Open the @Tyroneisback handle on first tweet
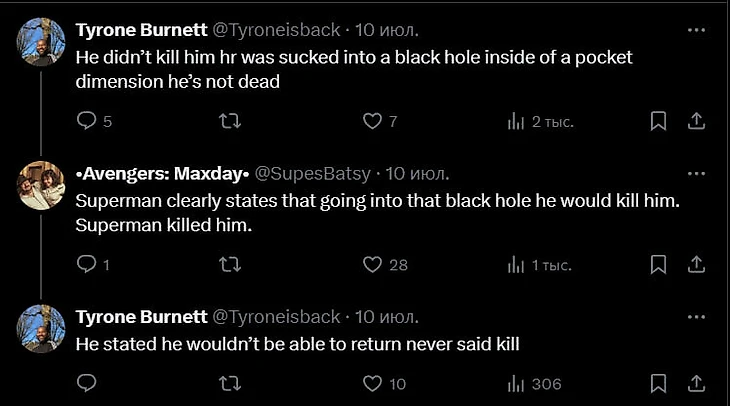The width and height of the screenshot is (730, 406). 276,30
